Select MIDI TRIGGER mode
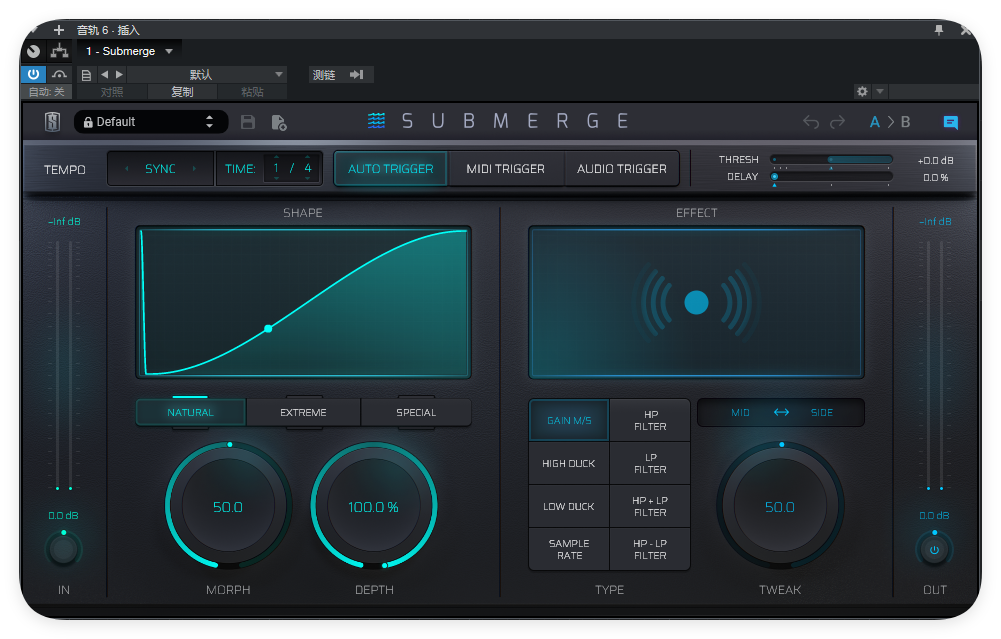The width and height of the screenshot is (1001, 639). pos(506,169)
